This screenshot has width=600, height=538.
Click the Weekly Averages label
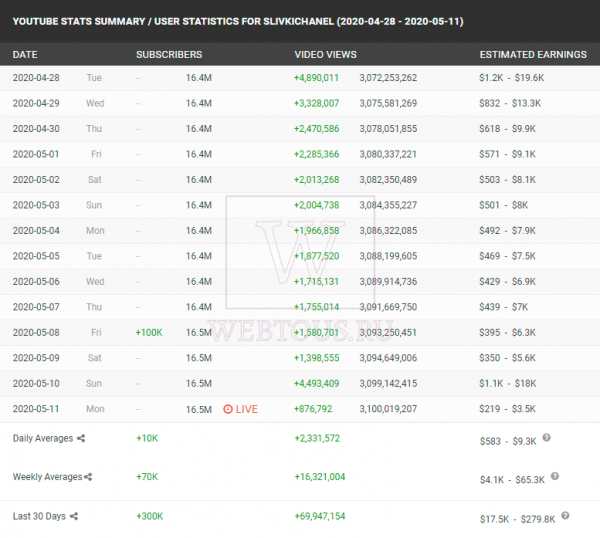pos(47,477)
